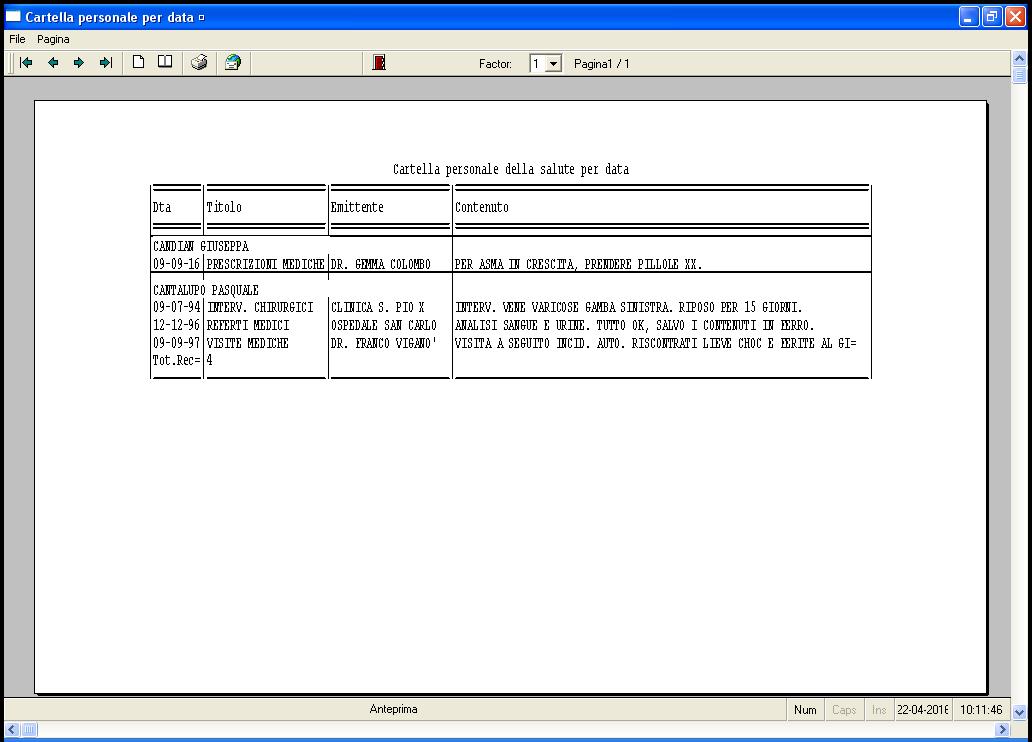
Task: Click the date field in status bar
Action: (923, 710)
